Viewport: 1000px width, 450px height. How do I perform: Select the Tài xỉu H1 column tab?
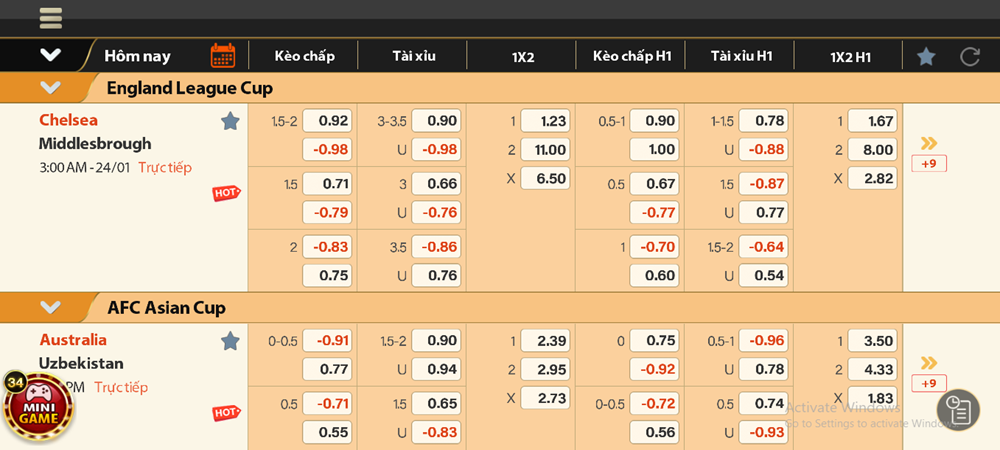point(741,56)
